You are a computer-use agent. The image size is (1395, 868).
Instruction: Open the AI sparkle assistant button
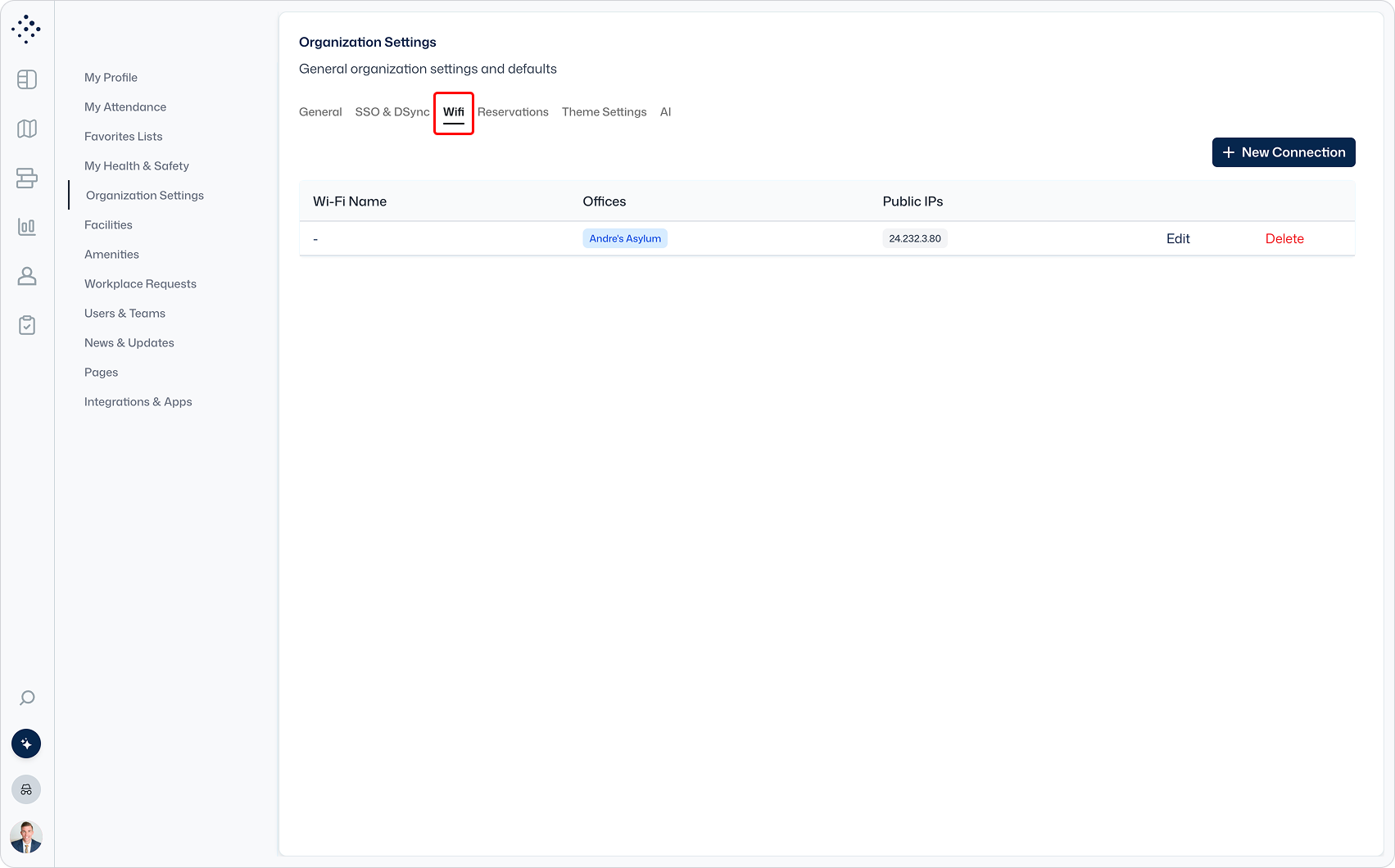26,744
